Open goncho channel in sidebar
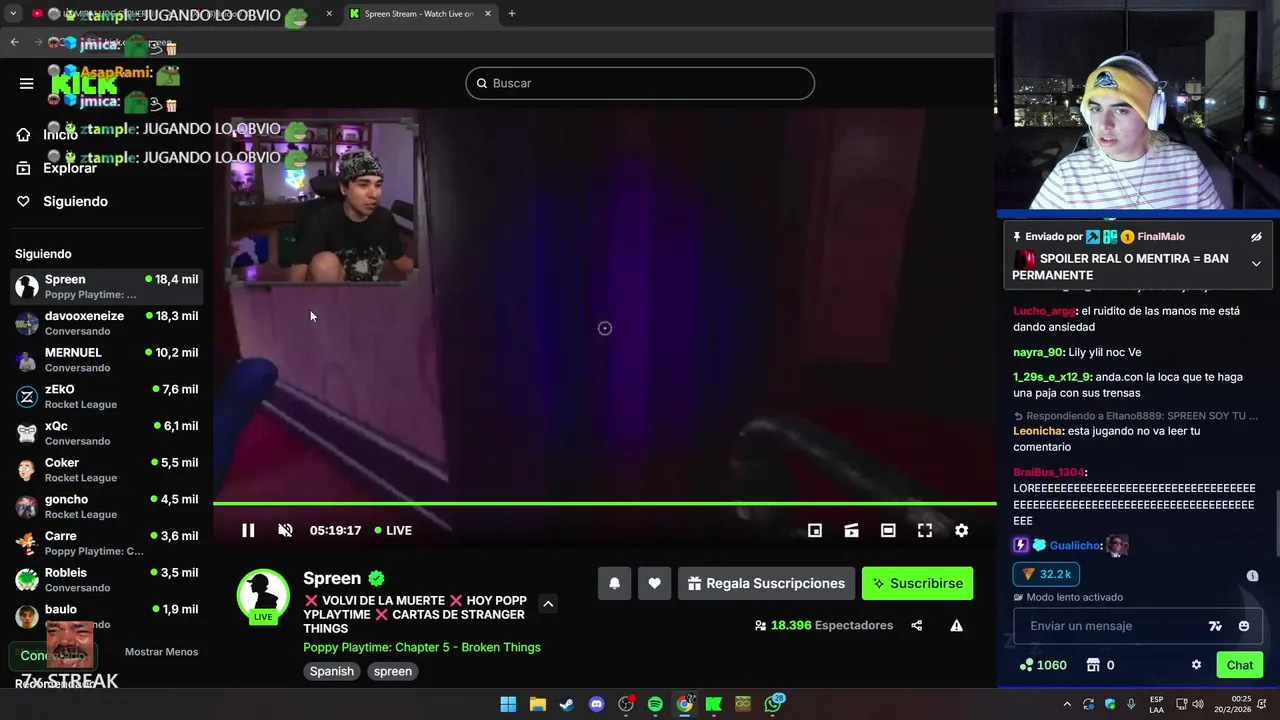Image resolution: width=1280 pixels, height=720 pixels. click(106, 506)
